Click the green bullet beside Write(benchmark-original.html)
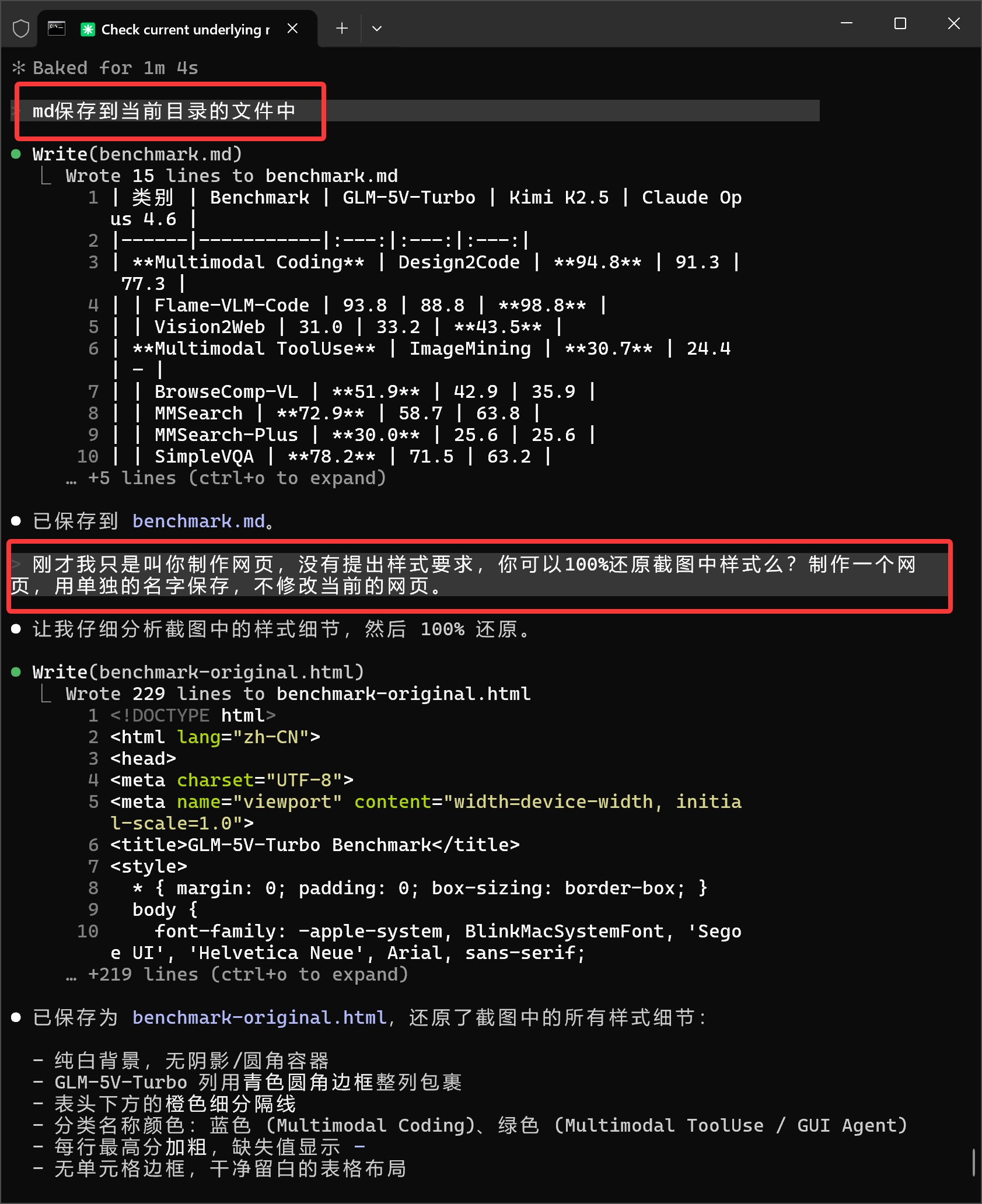Viewport: 982px width, 1204px height. pyautogui.click(x=16, y=672)
